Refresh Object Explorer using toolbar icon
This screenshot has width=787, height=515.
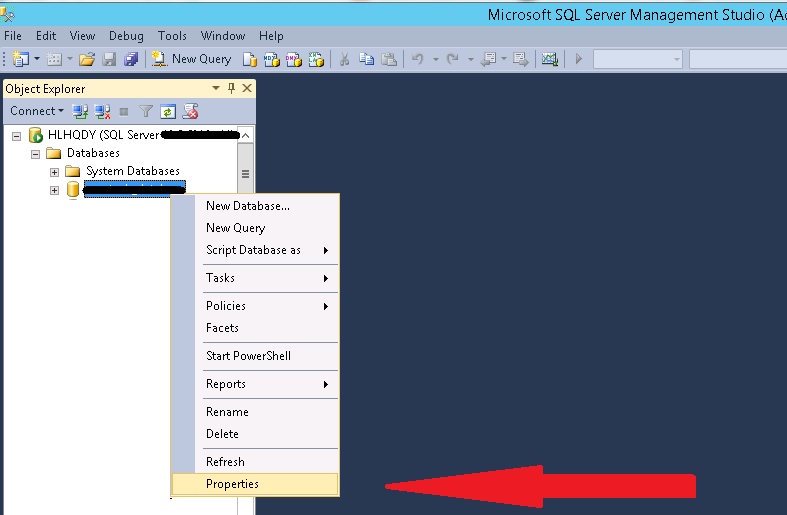pyautogui.click(x=169, y=111)
